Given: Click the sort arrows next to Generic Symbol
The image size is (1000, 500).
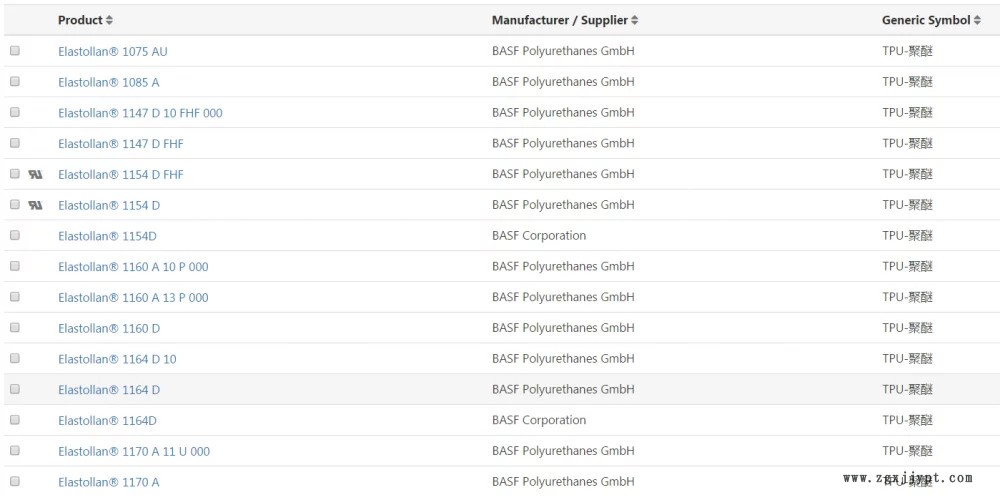Looking at the screenshot, I should (x=977, y=20).
